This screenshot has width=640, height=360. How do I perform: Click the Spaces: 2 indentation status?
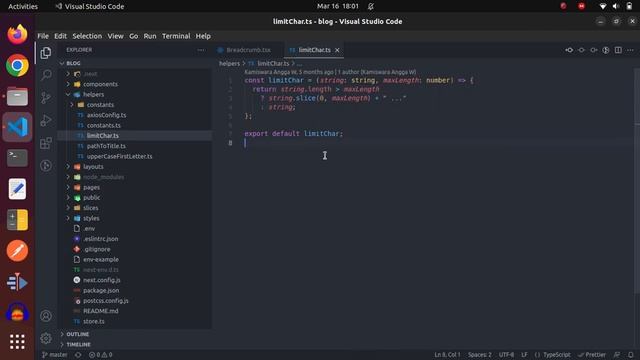tap(480, 355)
